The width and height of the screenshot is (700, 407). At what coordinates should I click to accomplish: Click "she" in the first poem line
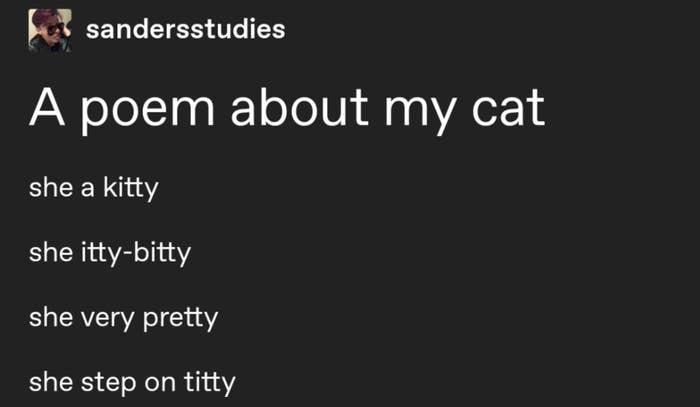tap(51, 187)
